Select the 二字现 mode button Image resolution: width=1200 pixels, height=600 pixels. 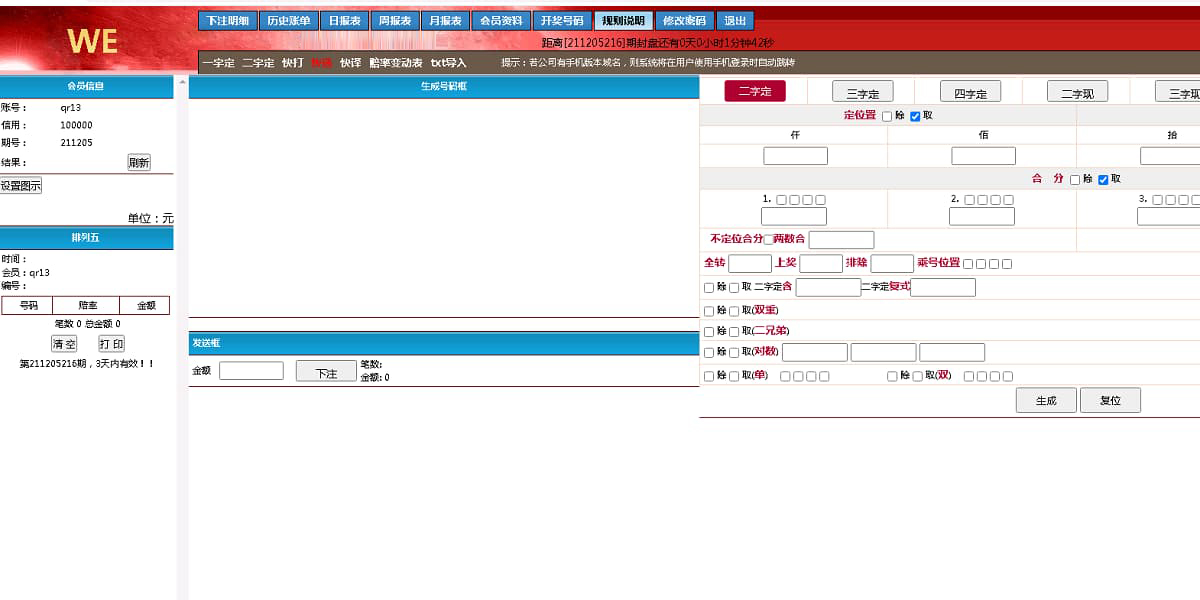click(x=1078, y=92)
